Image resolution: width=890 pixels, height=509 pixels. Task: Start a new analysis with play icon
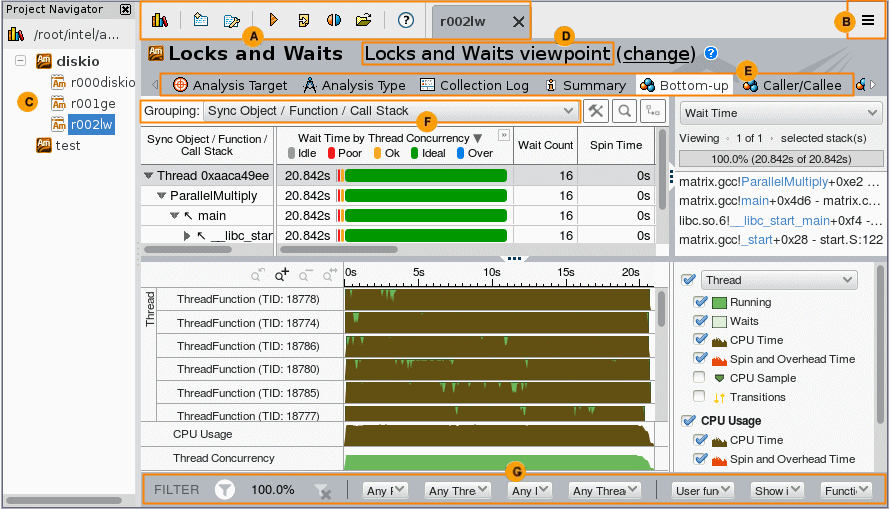(274, 20)
